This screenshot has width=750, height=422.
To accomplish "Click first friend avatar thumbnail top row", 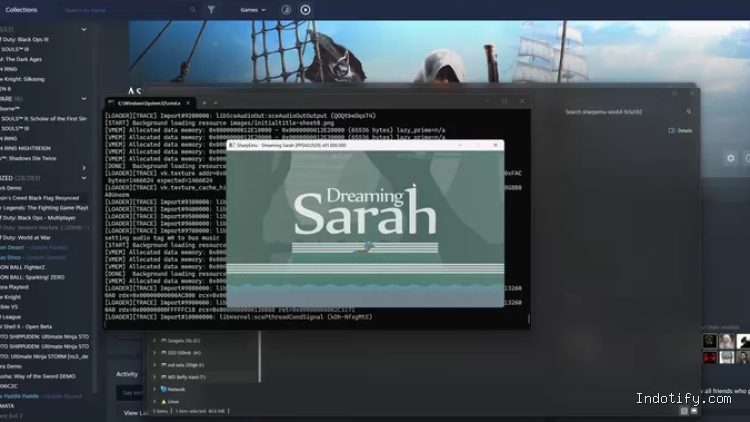I will [710, 341].
